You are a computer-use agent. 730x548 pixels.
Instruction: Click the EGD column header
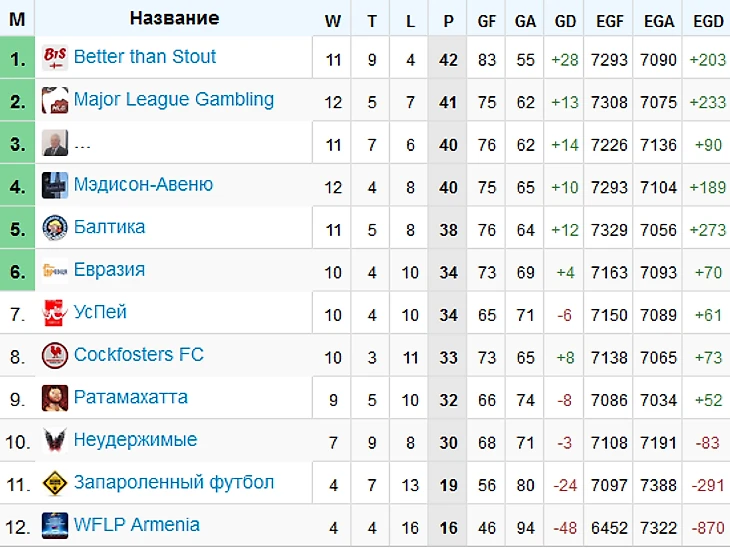(x=708, y=21)
